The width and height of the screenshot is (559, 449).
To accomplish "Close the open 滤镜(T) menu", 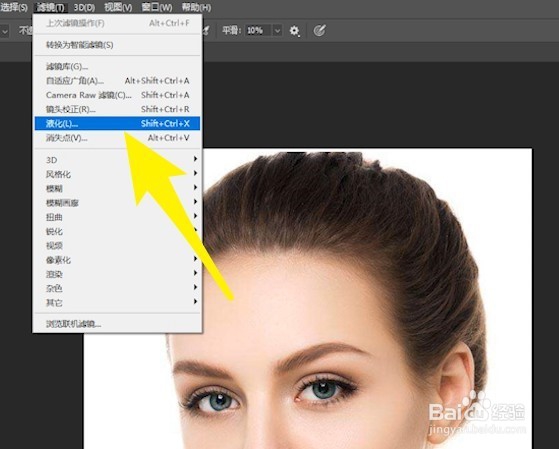I will coord(51,7).
